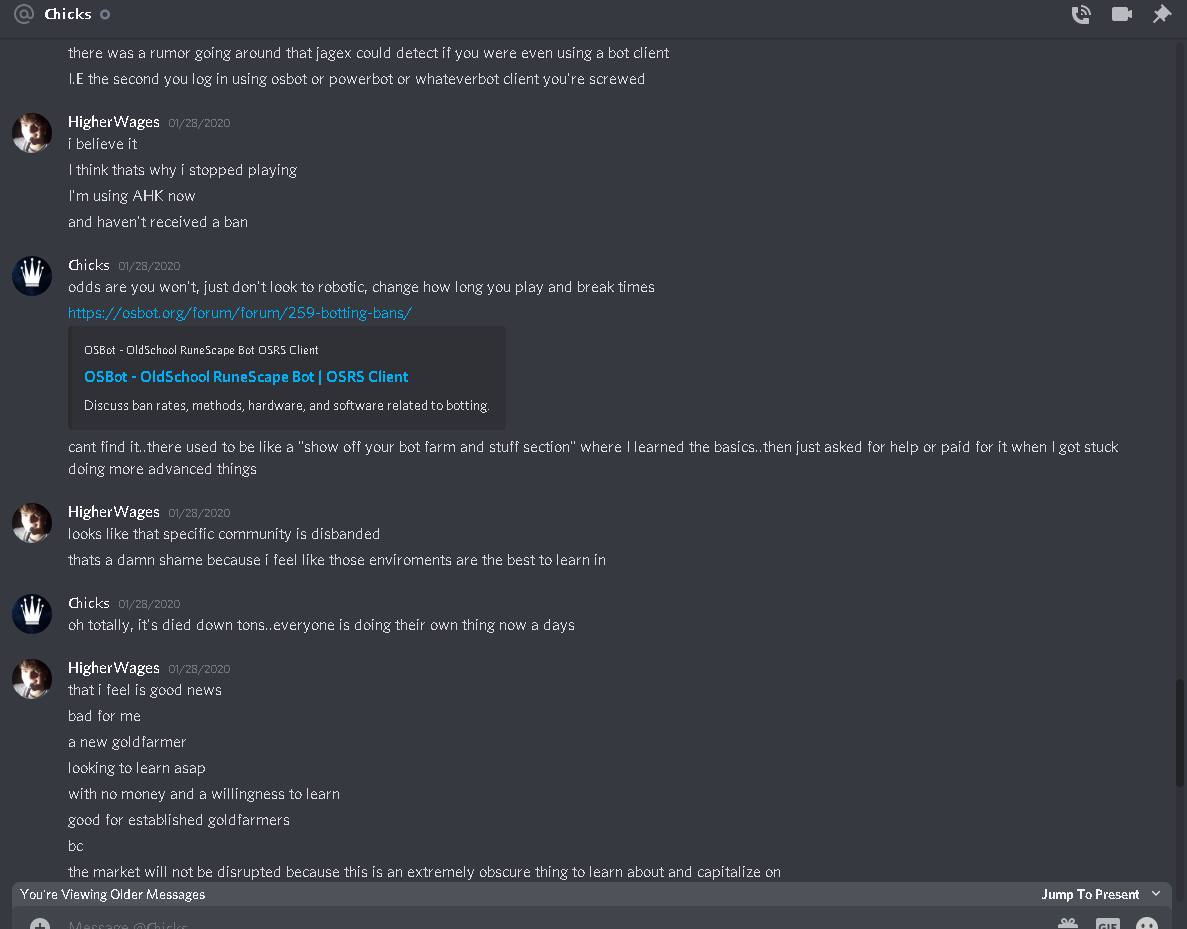Click HigherWages username above 'looks like that'
Viewport: 1187px width, 929px height.
point(114,512)
